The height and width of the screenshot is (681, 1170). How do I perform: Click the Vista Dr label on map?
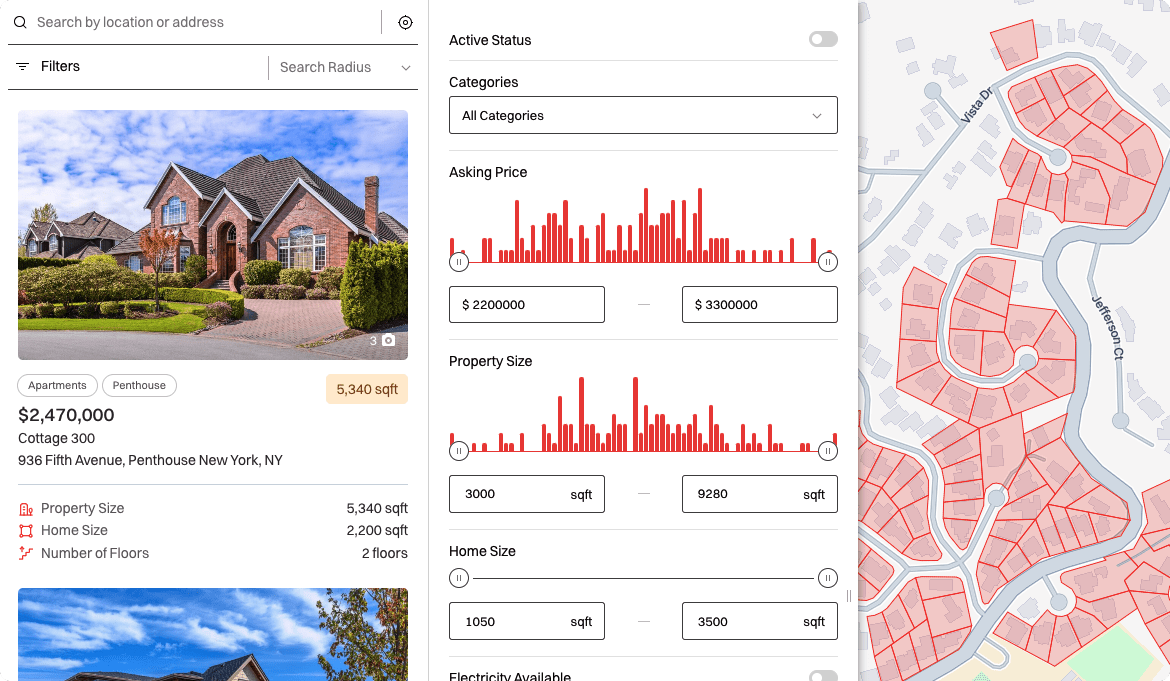(976, 105)
